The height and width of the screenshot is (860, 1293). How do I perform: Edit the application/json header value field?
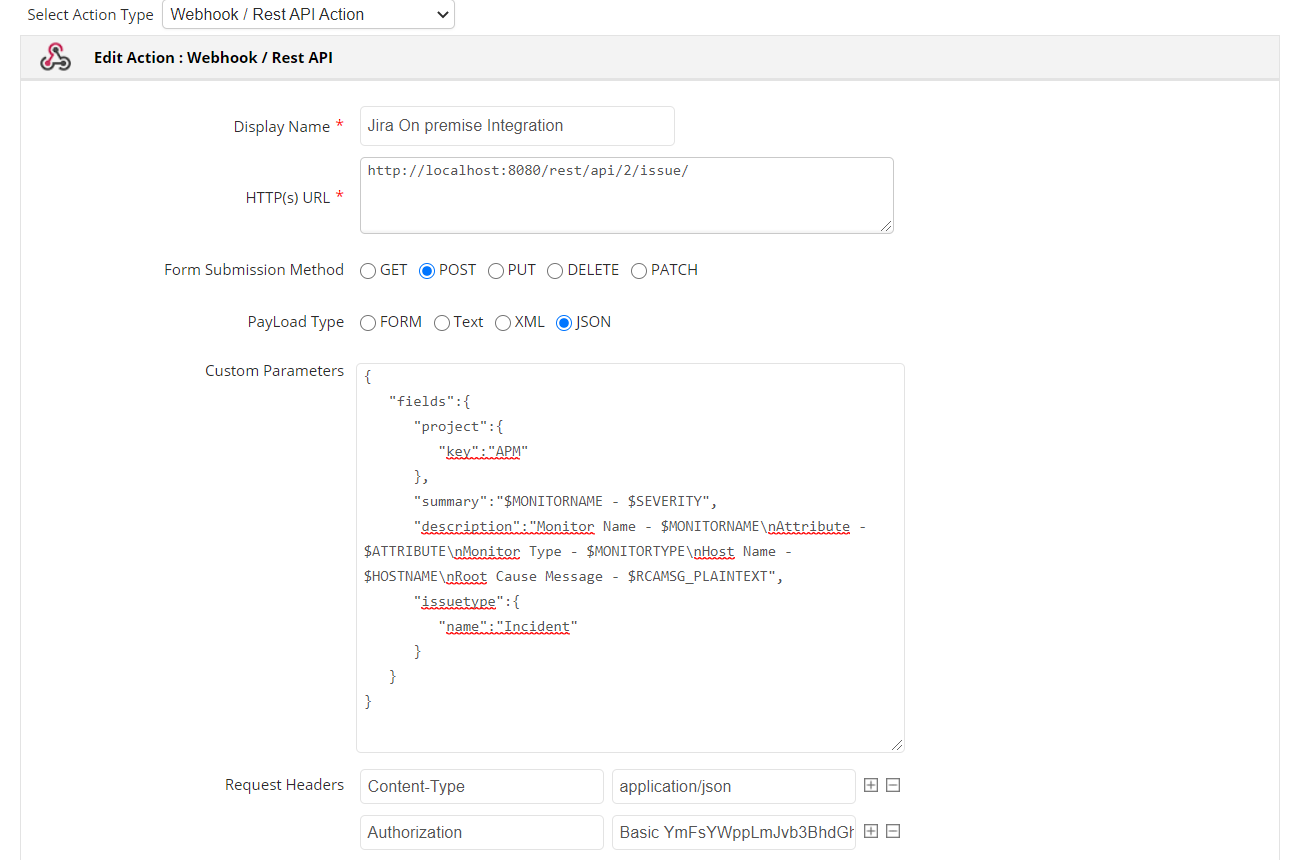click(x=733, y=786)
